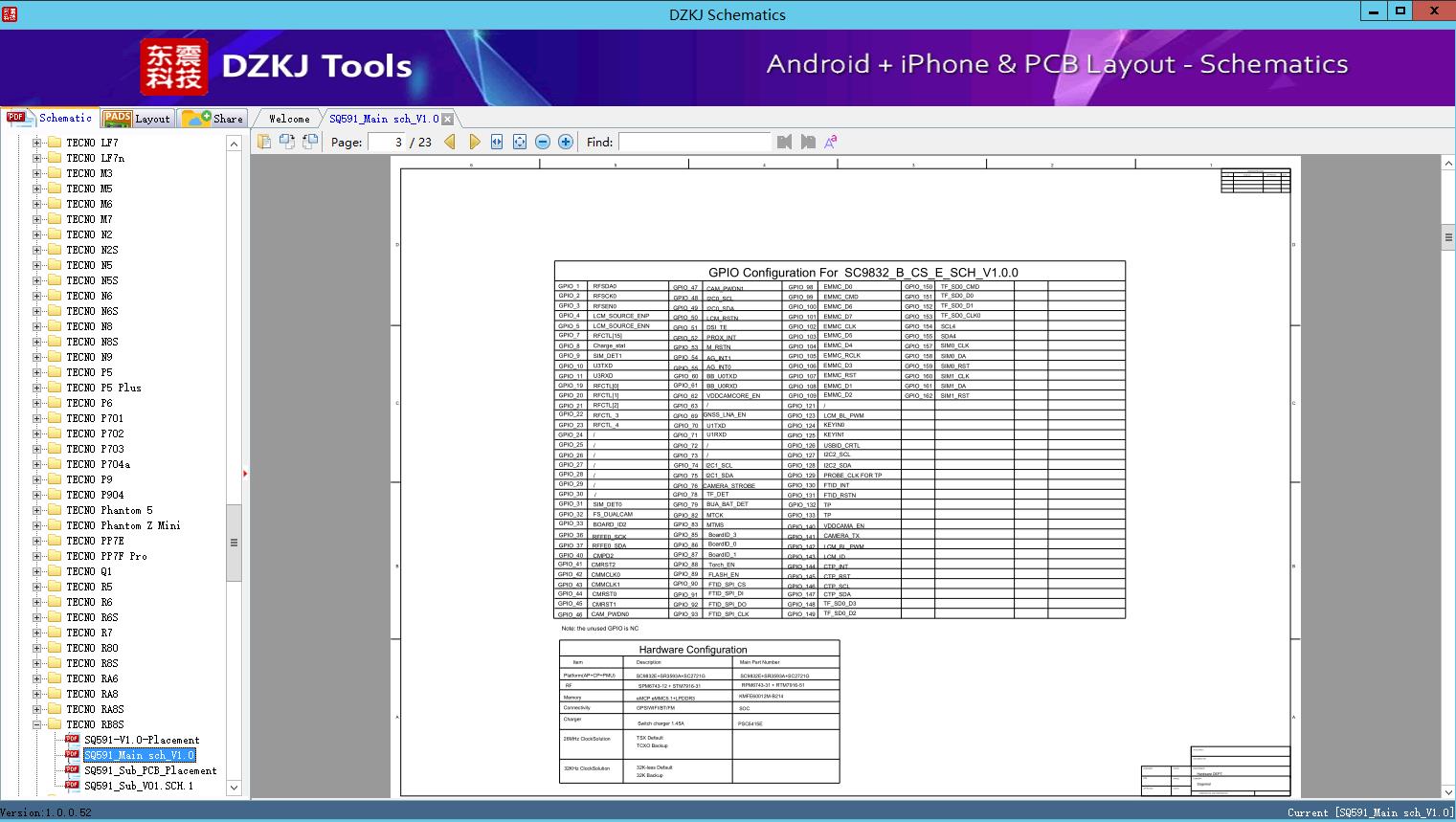Go to the previous page arrow
1456x822 pixels.
[450, 142]
